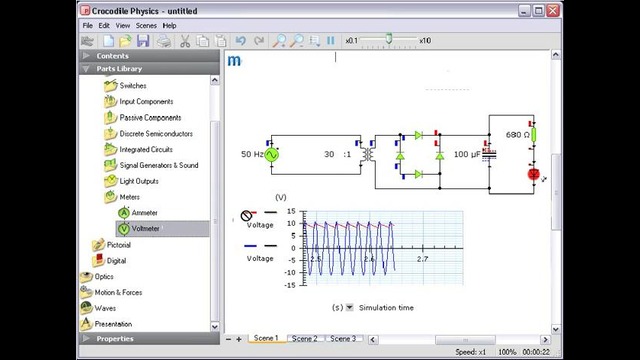Click the simulation speed slider handle

click(389, 39)
